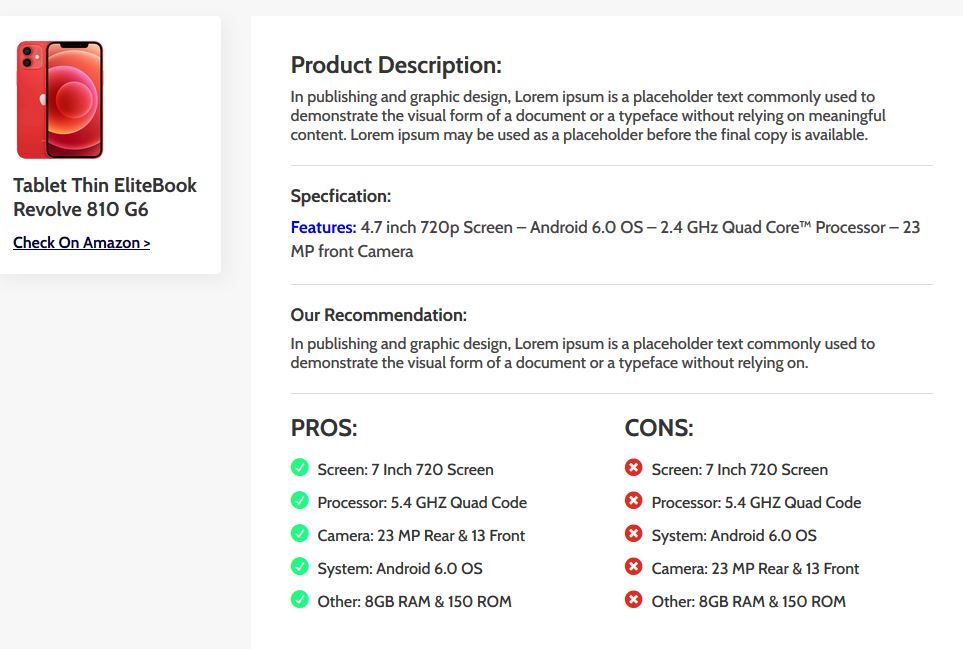Click green check icon beside Processor pro
Viewport: 963px width, 649px height.
(x=299, y=500)
